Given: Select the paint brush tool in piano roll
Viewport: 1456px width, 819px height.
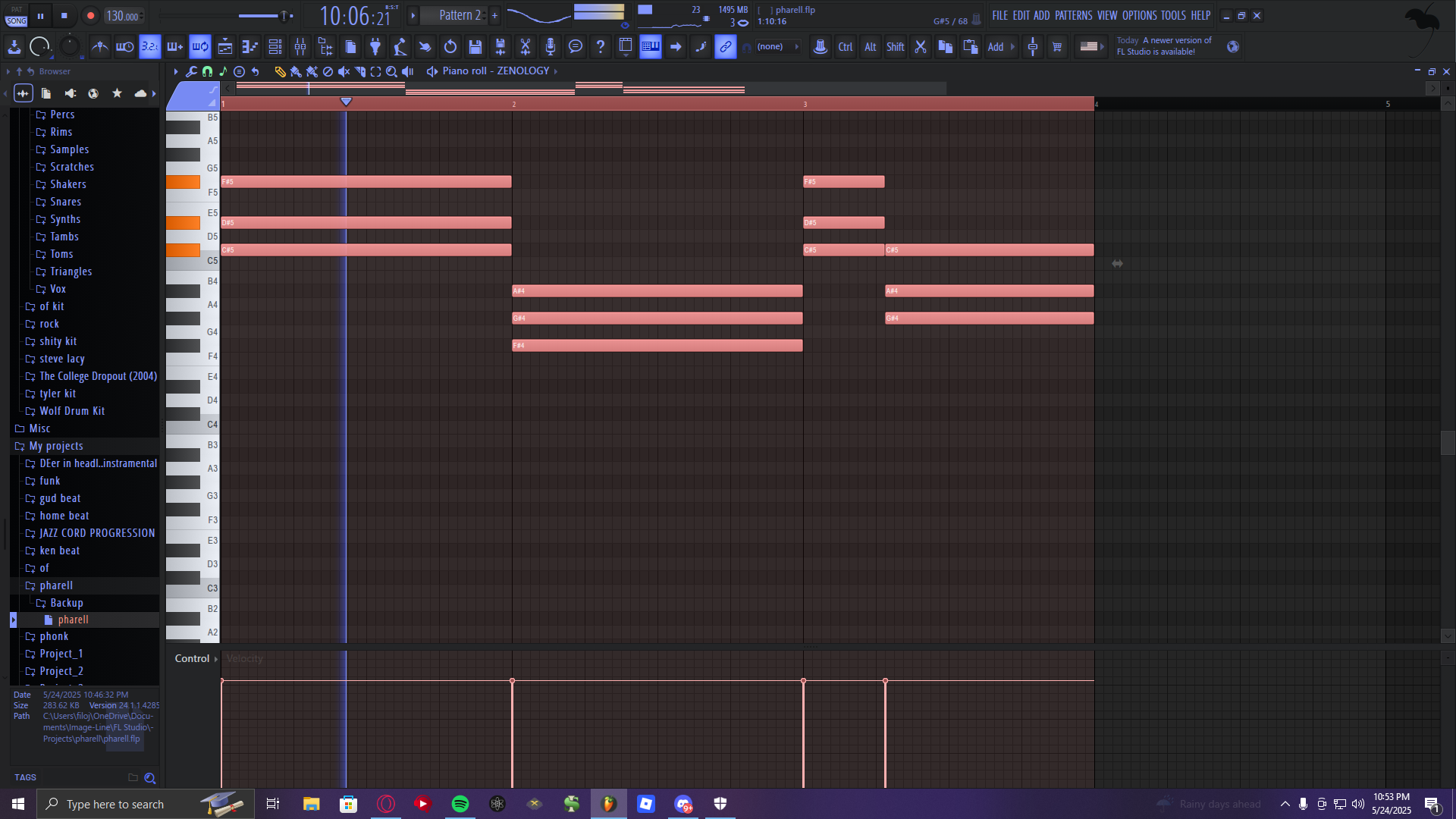Looking at the screenshot, I should 296,71.
